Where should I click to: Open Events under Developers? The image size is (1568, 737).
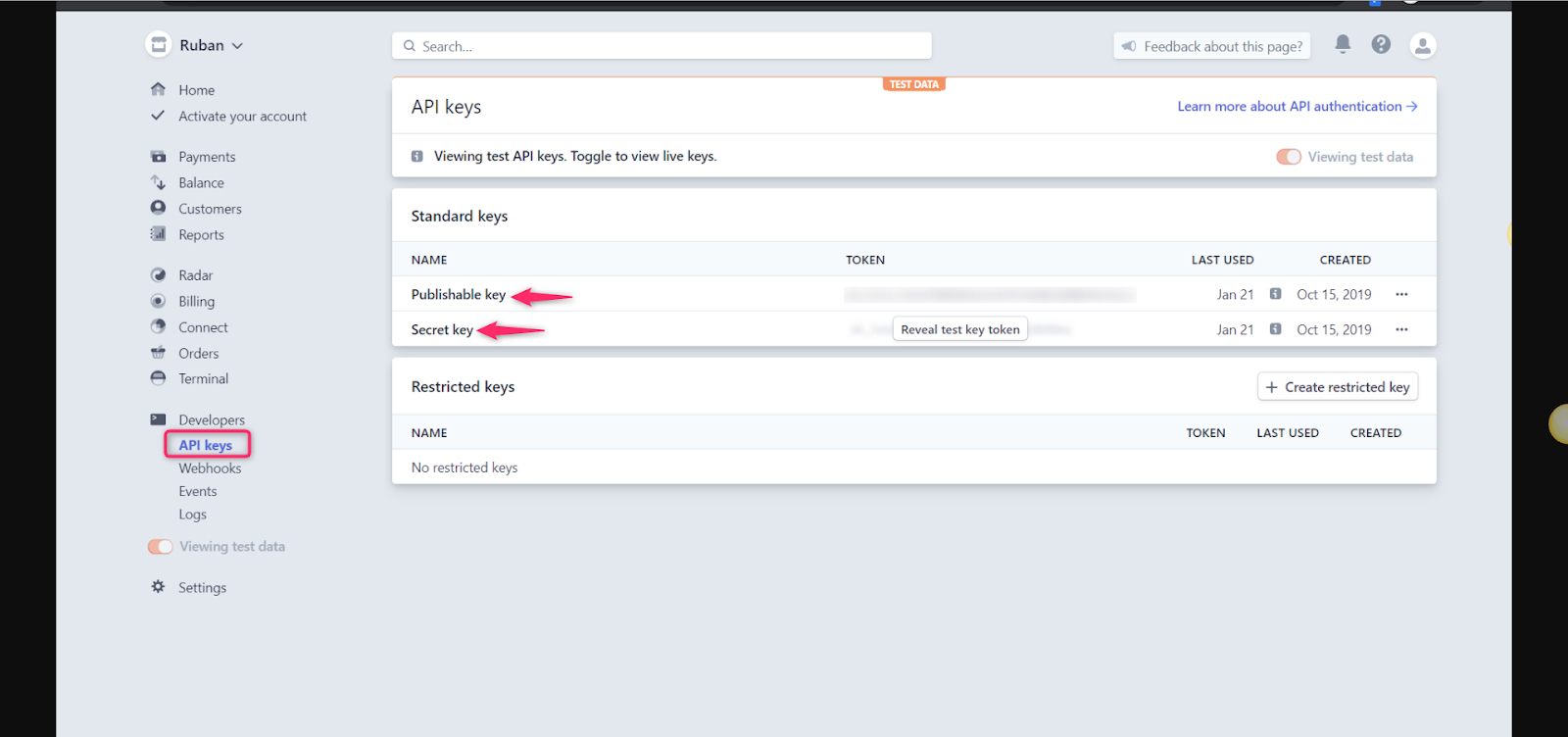(x=198, y=491)
